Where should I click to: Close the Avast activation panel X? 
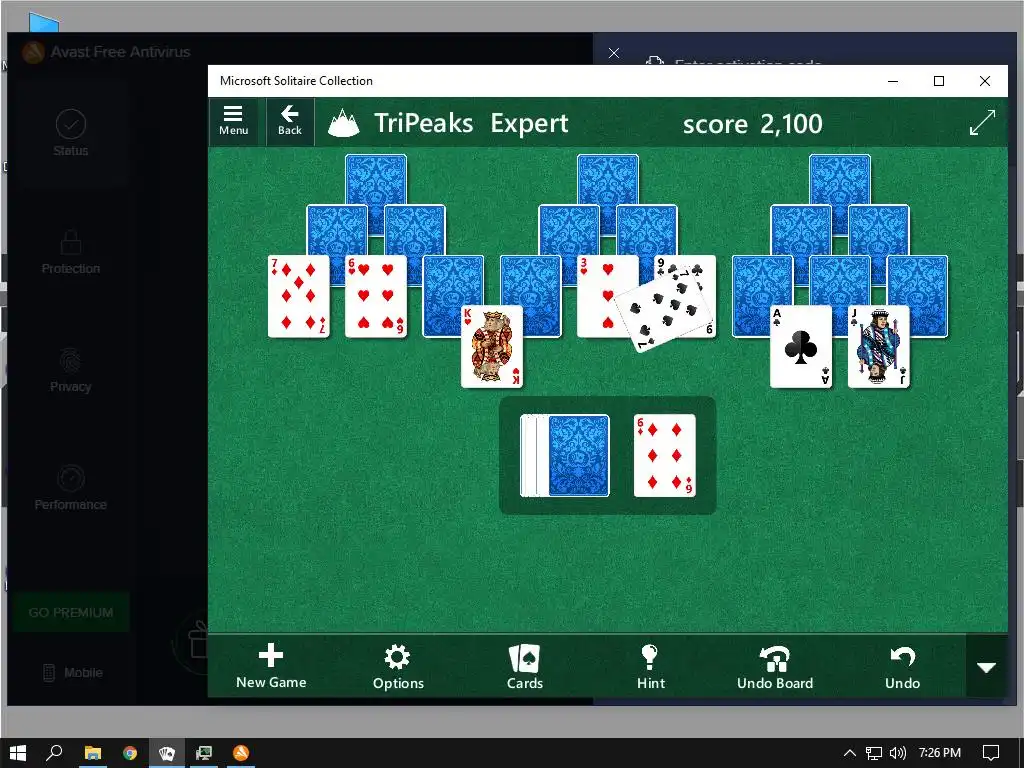point(614,53)
